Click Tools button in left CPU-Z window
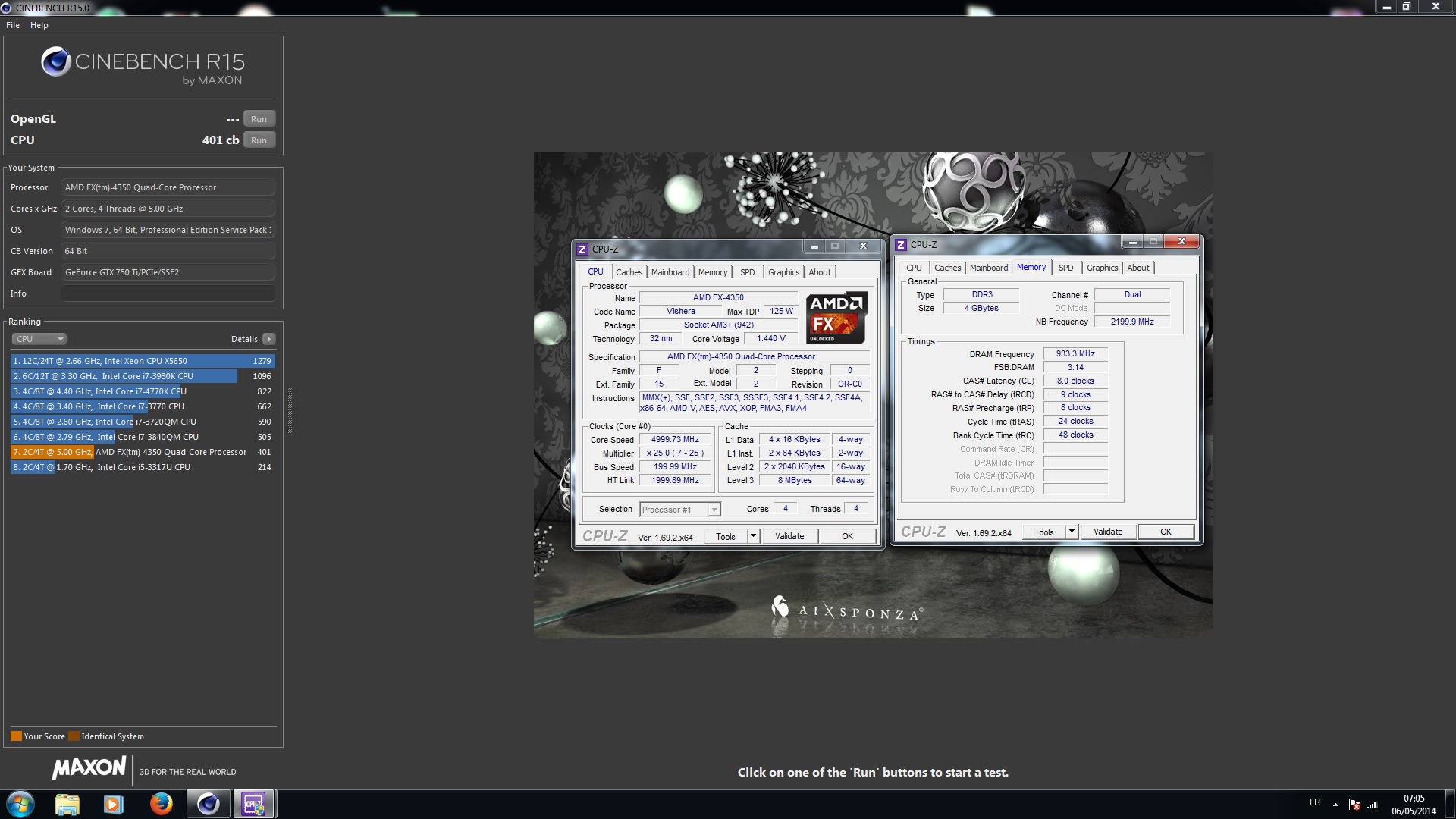The image size is (1456, 819). click(726, 536)
